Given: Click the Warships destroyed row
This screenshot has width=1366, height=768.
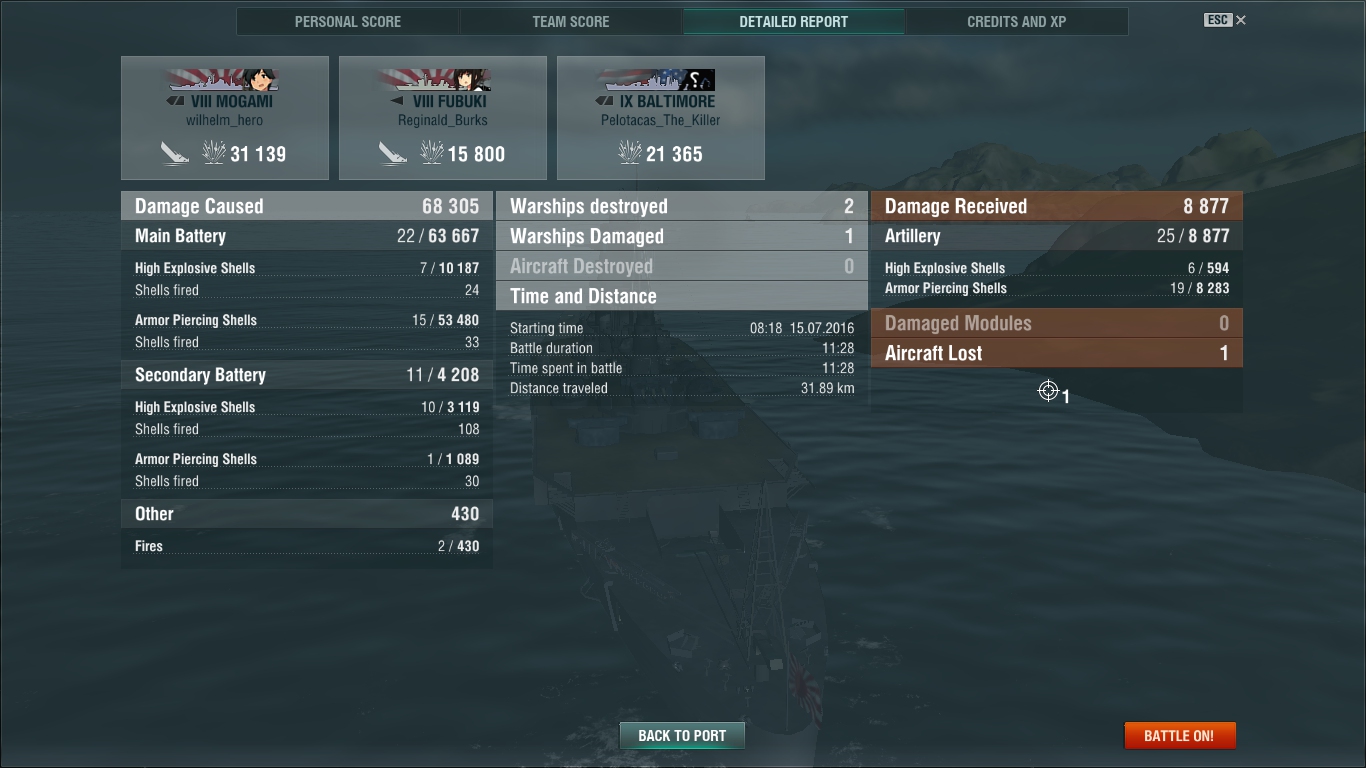Looking at the screenshot, I should [682, 206].
